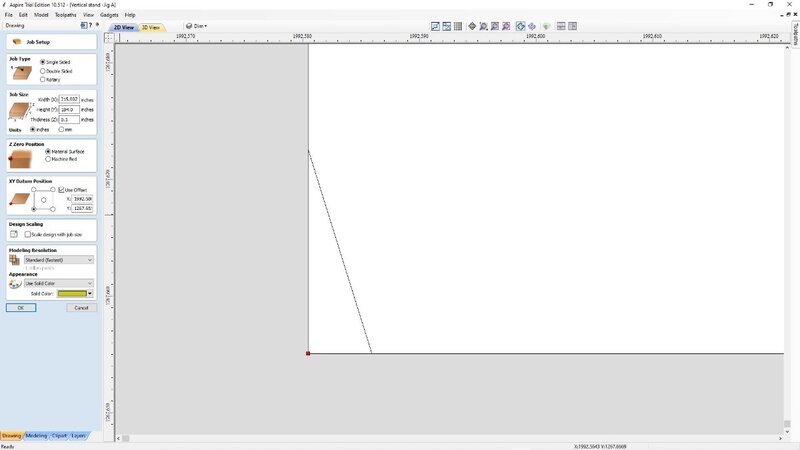
Task: Open Appearance Use Solid Color dropdown
Action: point(59,283)
